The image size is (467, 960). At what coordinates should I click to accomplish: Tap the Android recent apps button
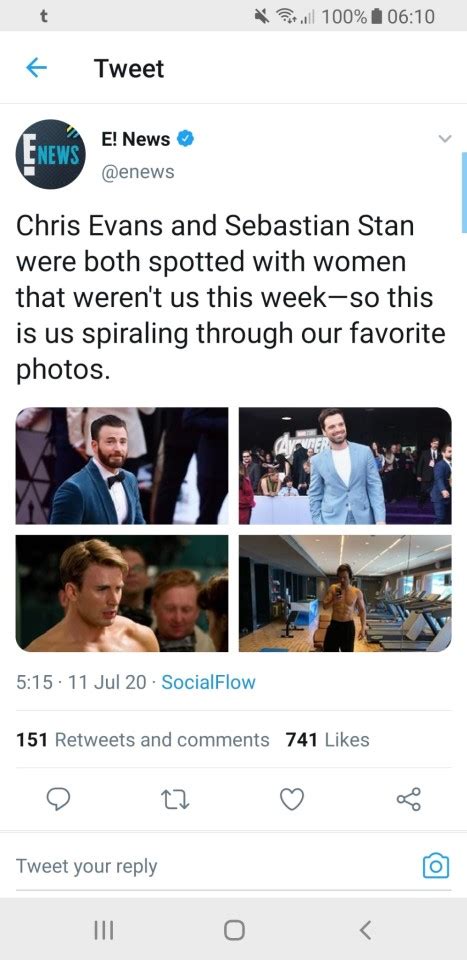pyautogui.click(x=103, y=931)
